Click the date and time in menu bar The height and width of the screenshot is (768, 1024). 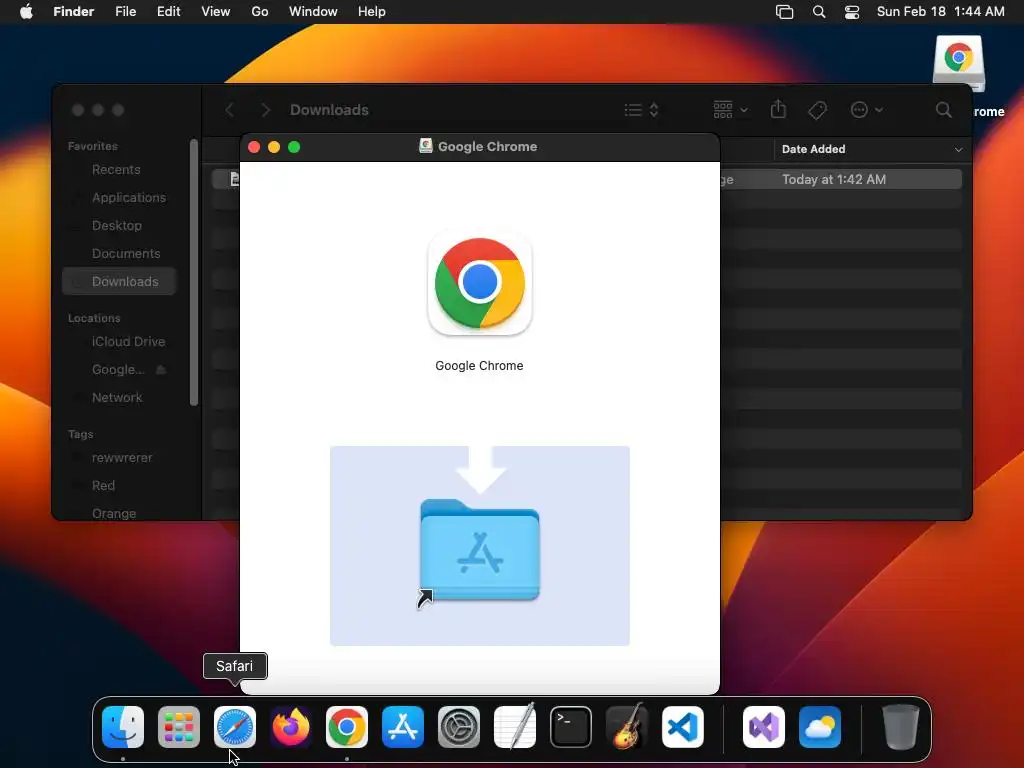tap(940, 12)
